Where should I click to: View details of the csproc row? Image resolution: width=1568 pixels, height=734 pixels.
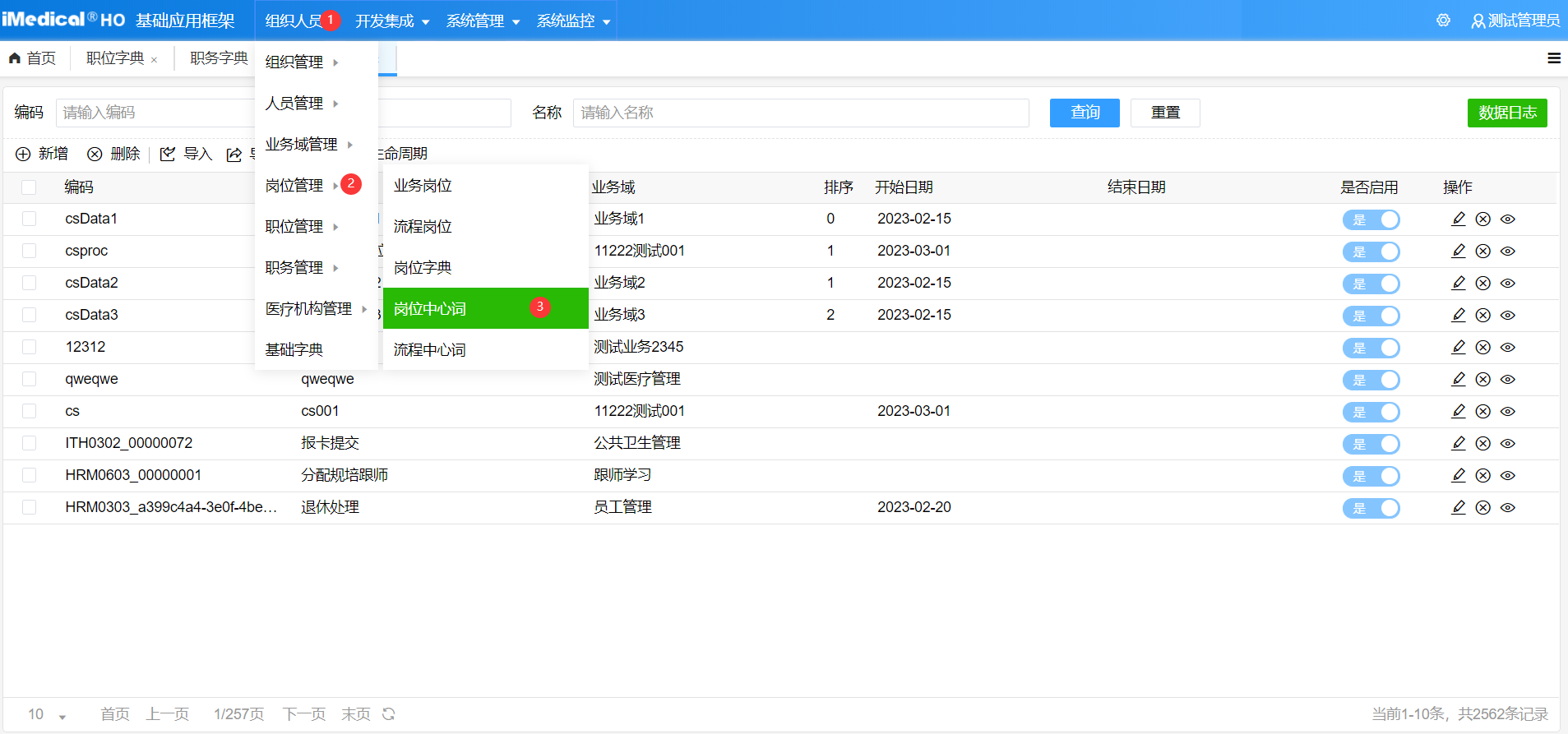click(x=1508, y=251)
